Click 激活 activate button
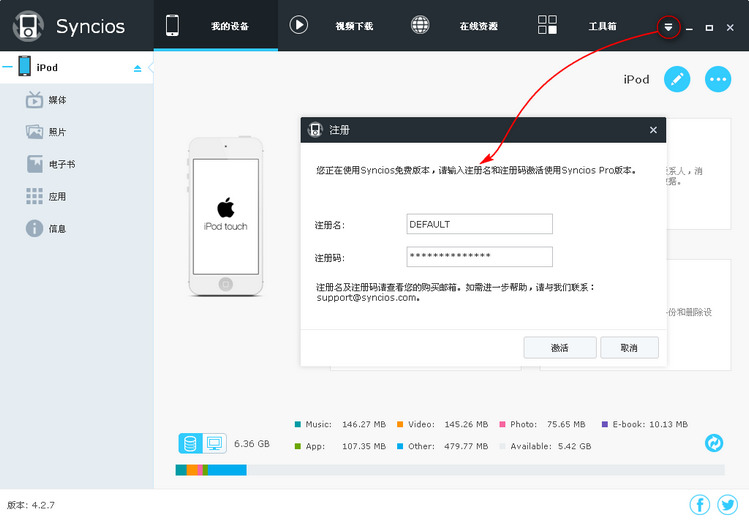The image size is (749, 521). pyautogui.click(x=560, y=348)
